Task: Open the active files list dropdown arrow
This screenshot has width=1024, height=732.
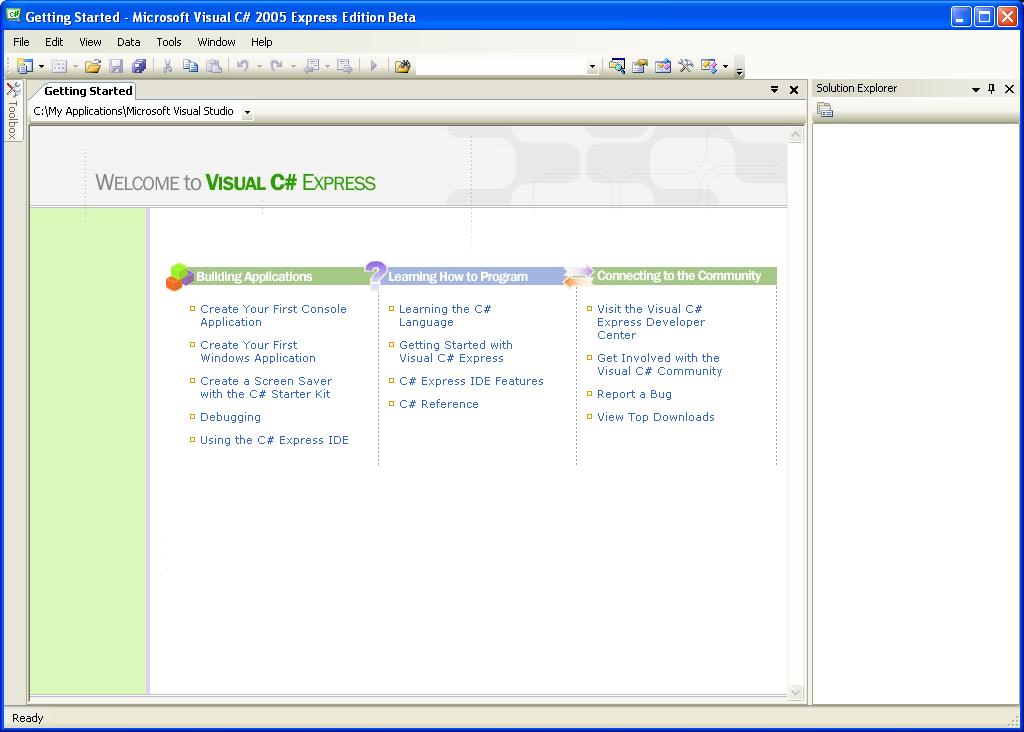Action: pyautogui.click(x=775, y=89)
